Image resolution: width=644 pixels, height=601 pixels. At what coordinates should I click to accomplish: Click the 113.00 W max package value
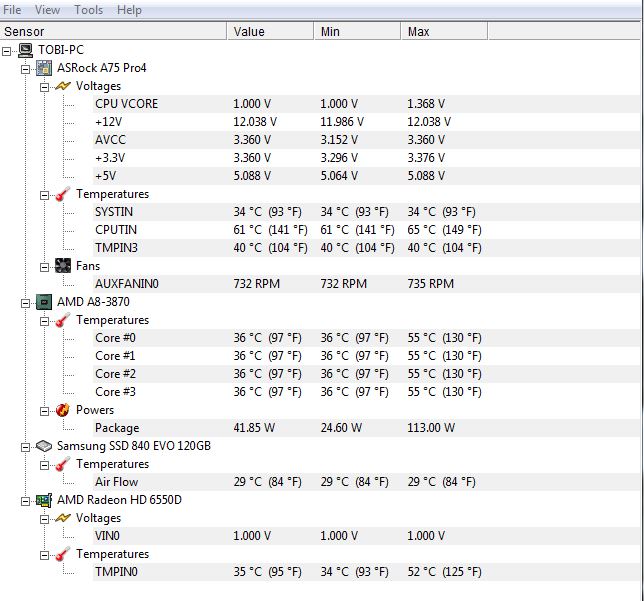[x=431, y=428]
